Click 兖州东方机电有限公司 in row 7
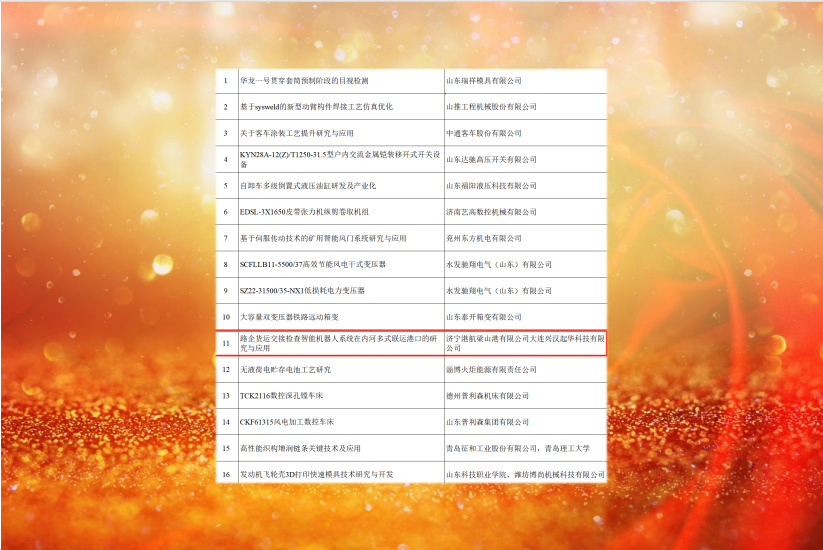This screenshot has width=823, height=550. click(484, 238)
